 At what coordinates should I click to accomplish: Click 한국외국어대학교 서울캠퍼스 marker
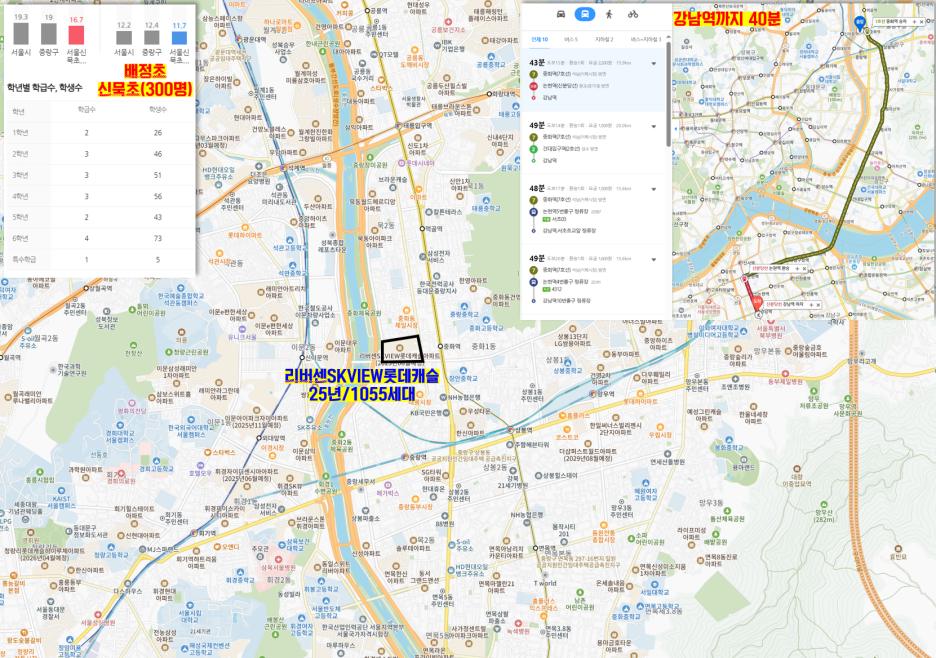pos(189,420)
